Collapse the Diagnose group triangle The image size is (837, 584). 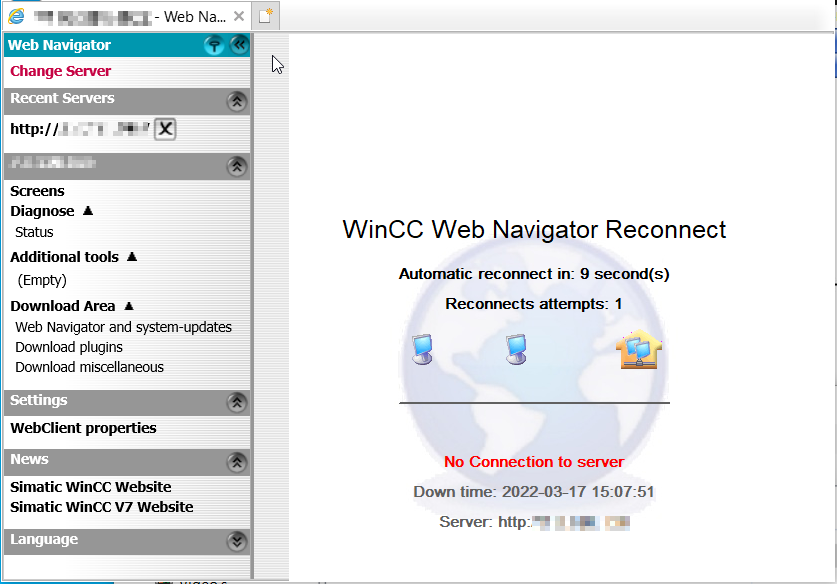[x=88, y=211]
